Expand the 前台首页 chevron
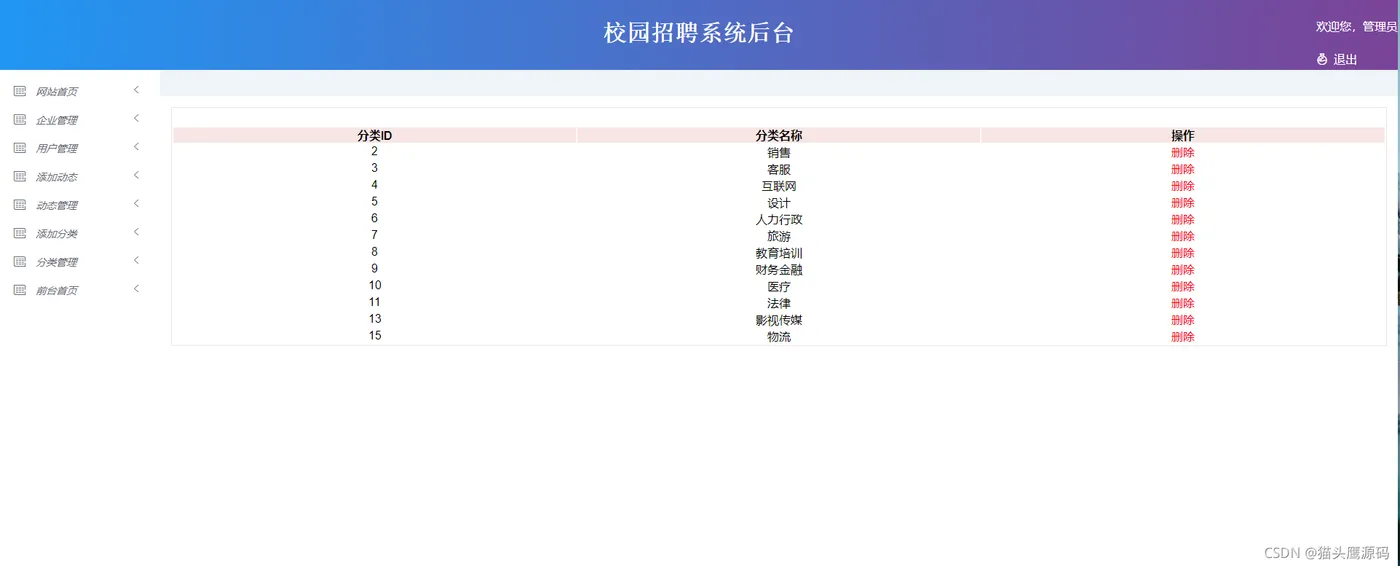The width and height of the screenshot is (1400, 566). (136, 288)
